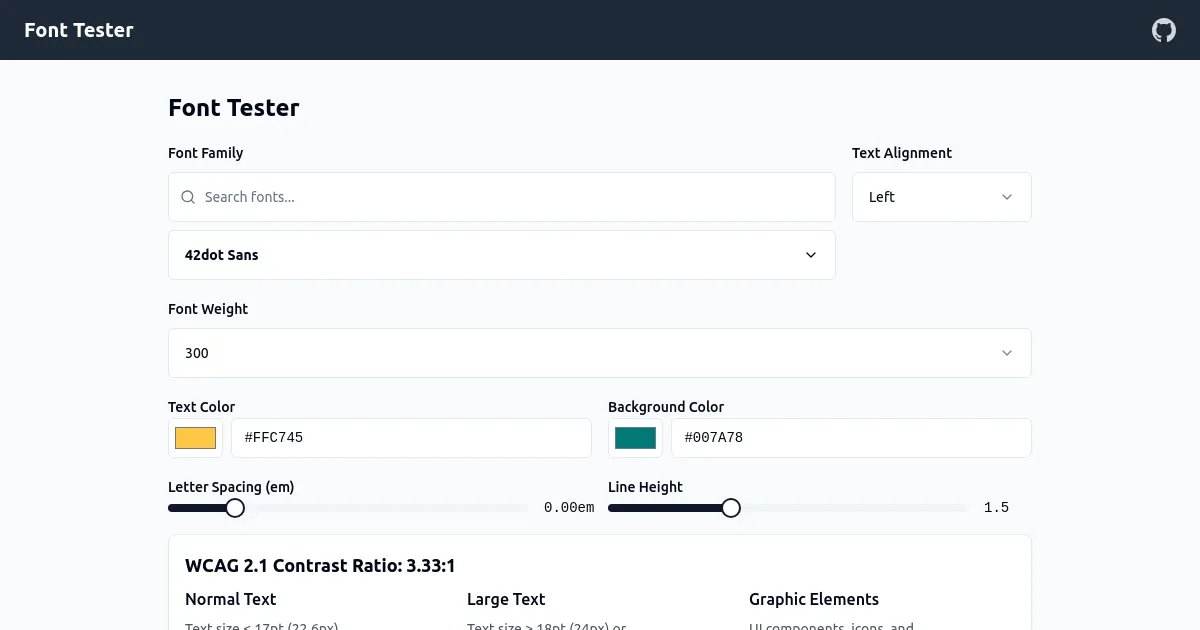Open the GitHub repository icon
This screenshot has height=630, width=1200.
(x=1164, y=30)
